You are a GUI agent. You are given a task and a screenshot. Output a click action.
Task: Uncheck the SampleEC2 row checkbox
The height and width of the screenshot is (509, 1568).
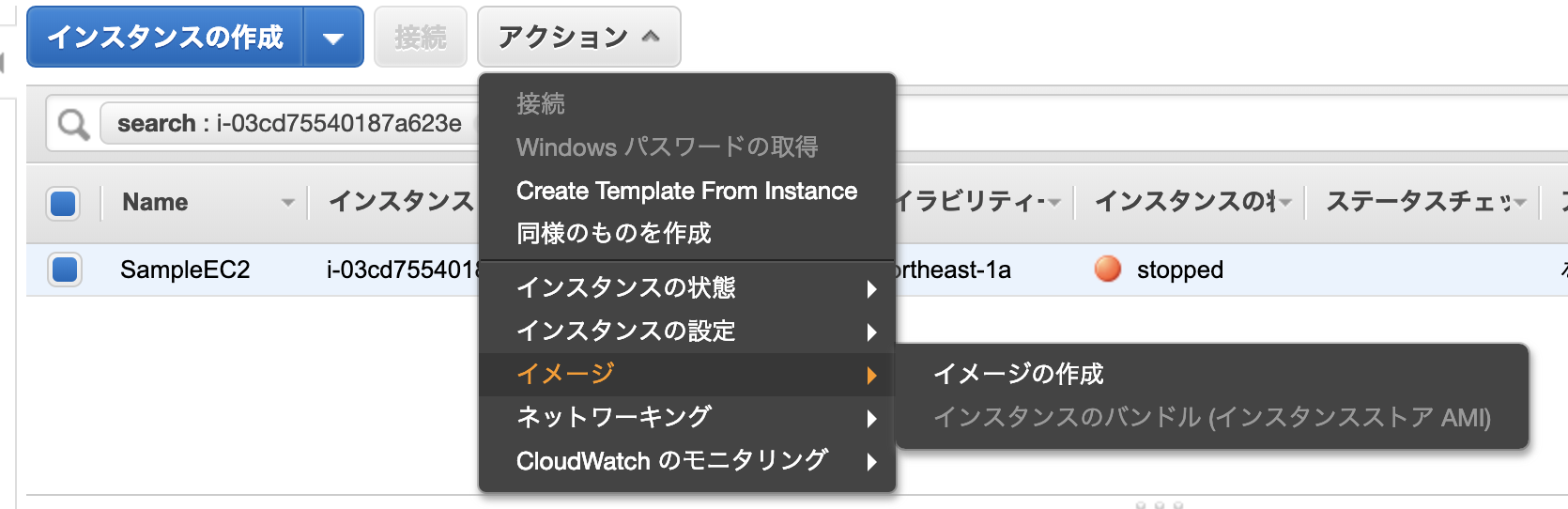click(x=65, y=270)
